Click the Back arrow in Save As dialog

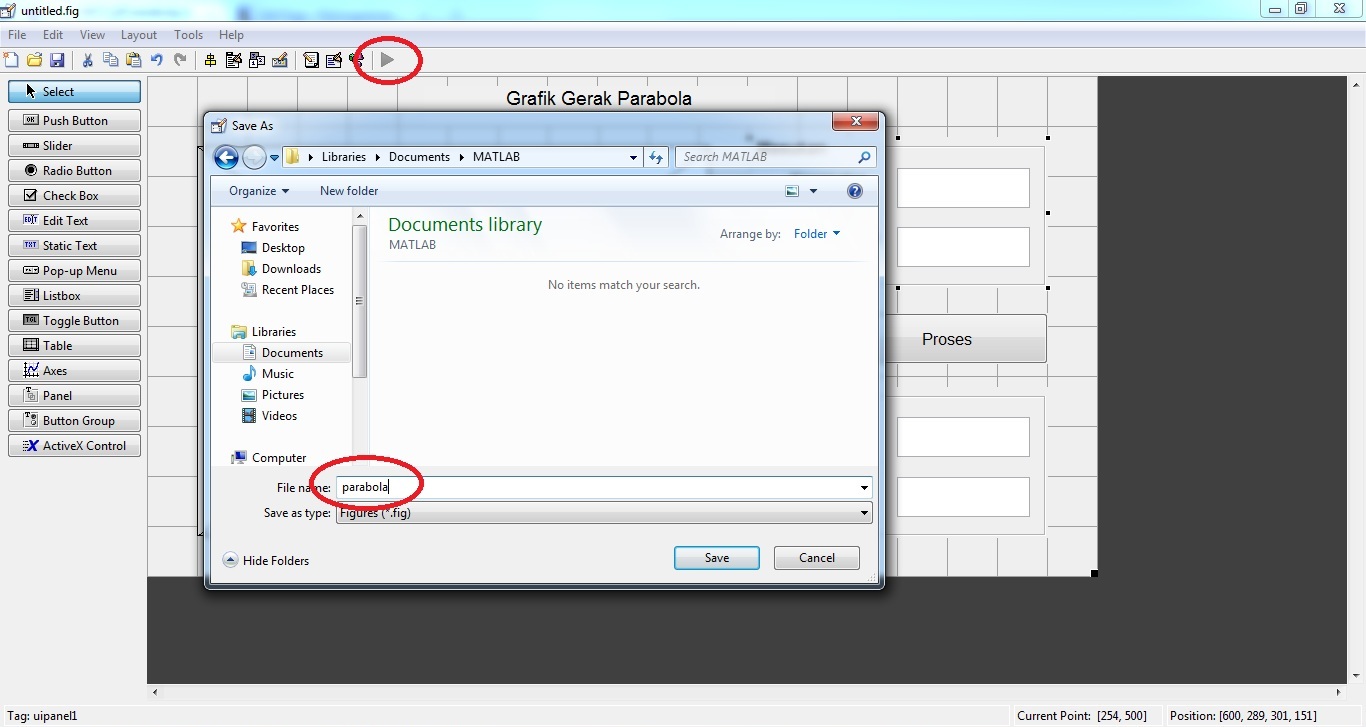(x=226, y=157)
